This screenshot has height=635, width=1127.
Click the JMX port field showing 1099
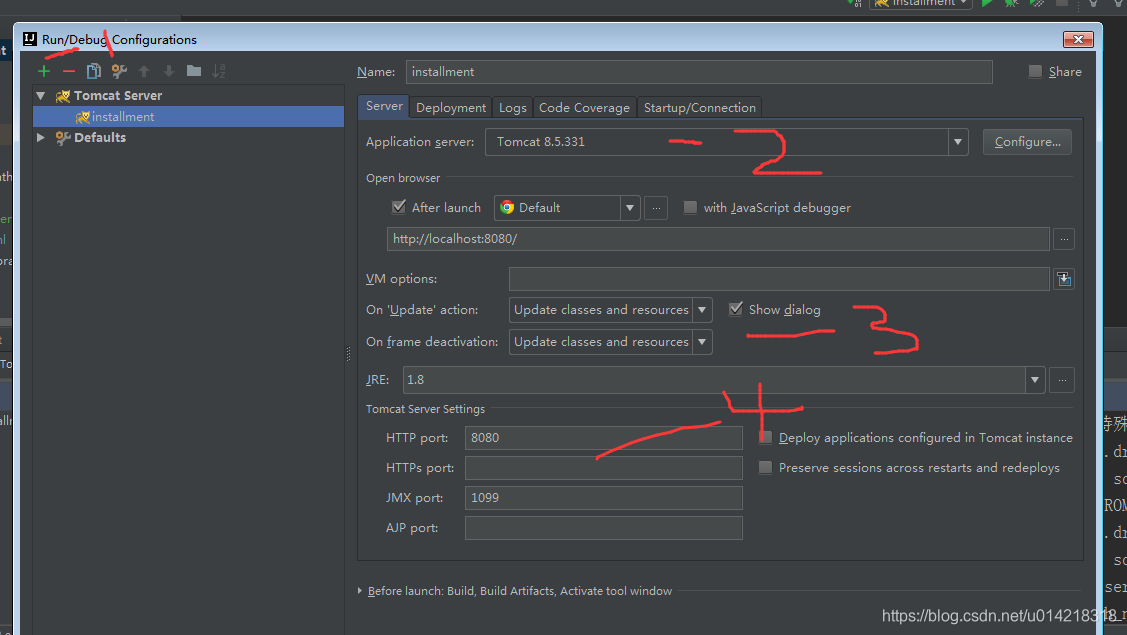point(604,498)
